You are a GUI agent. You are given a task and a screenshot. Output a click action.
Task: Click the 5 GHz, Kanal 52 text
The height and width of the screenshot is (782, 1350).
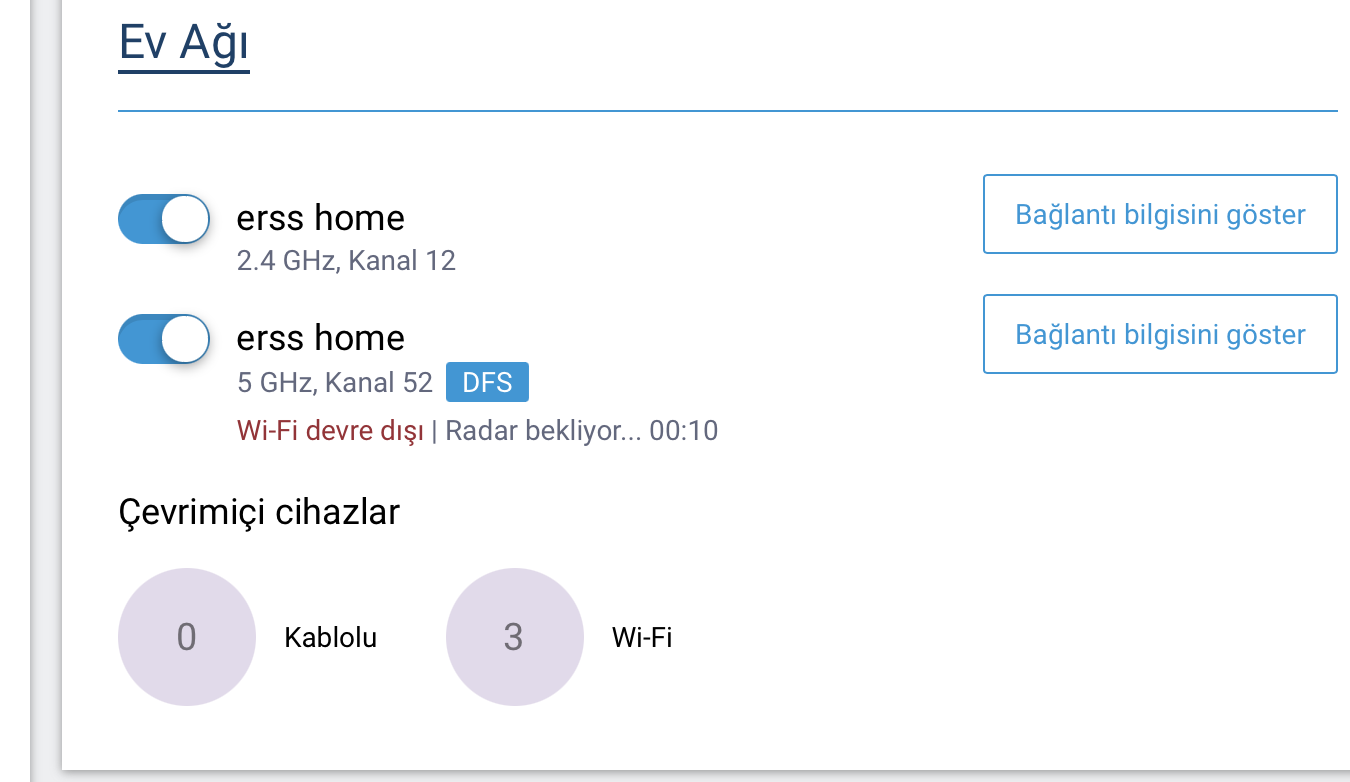coord(335,383)
